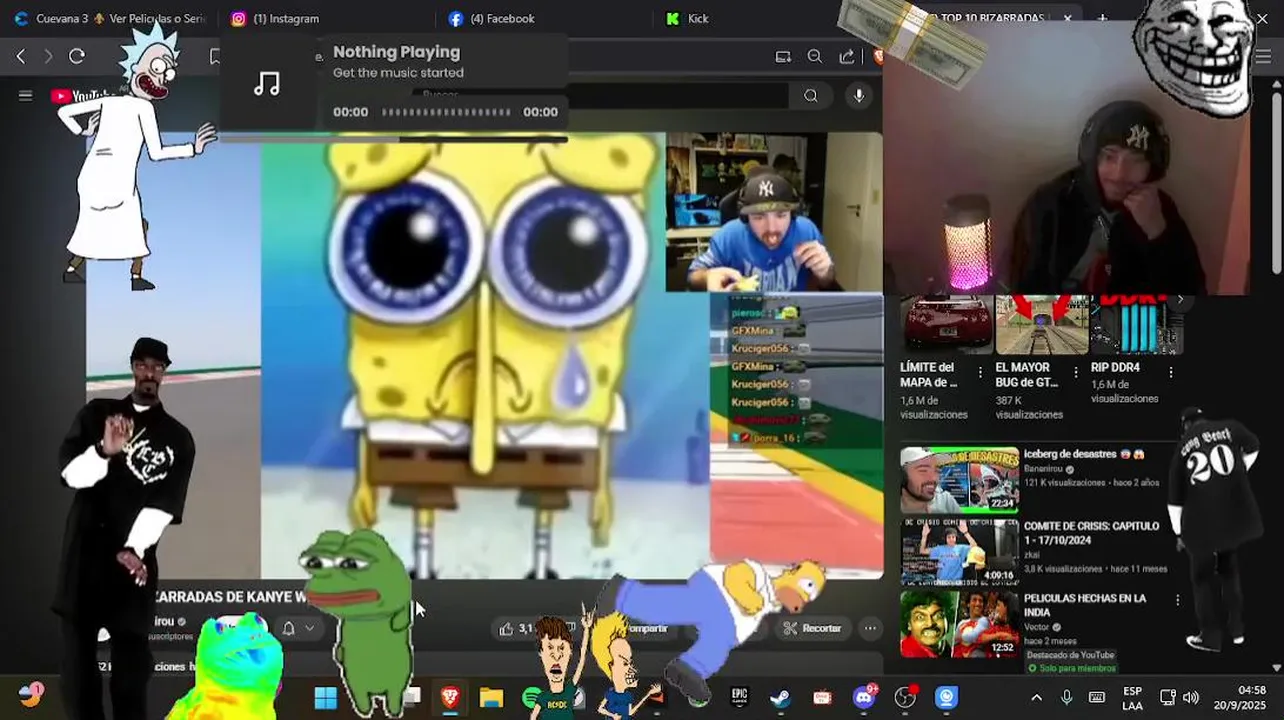Show hidden system tray icons chevron

point(1036,698)
